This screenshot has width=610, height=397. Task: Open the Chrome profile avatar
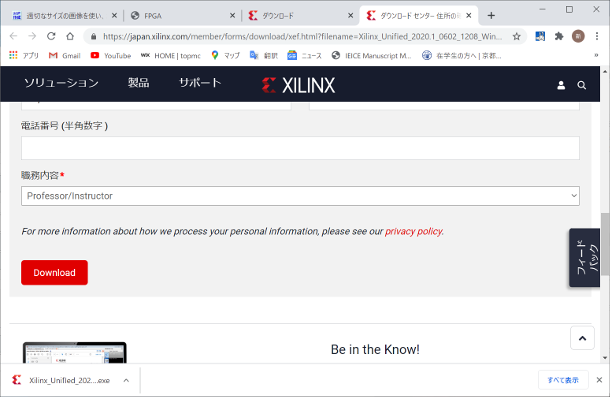tap(578, 36)
